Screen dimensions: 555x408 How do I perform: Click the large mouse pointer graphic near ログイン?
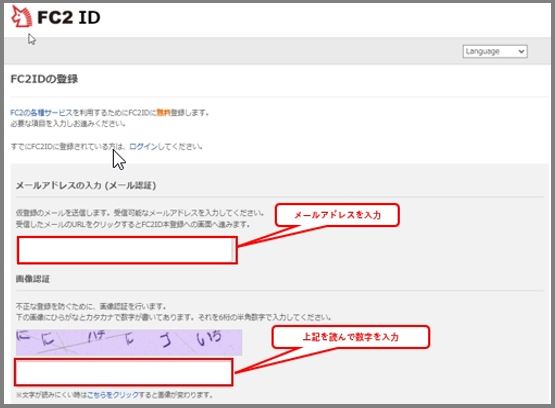click(x=119, y=160)
